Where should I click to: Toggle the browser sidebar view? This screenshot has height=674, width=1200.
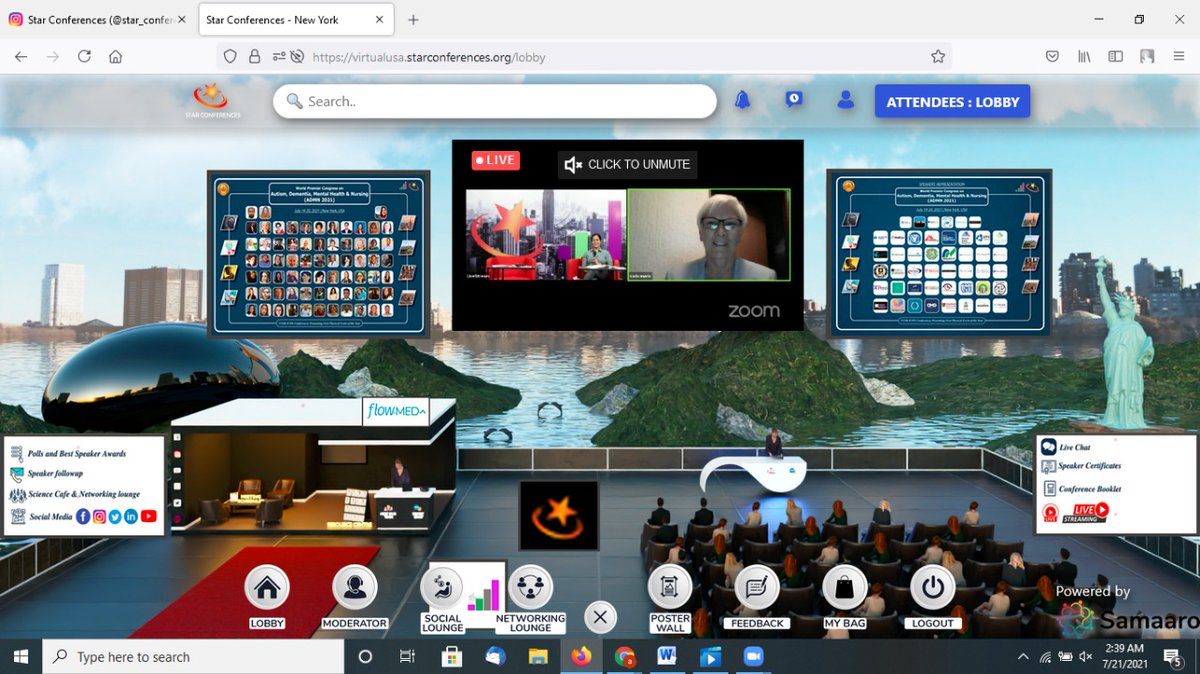pos(1115,57)
